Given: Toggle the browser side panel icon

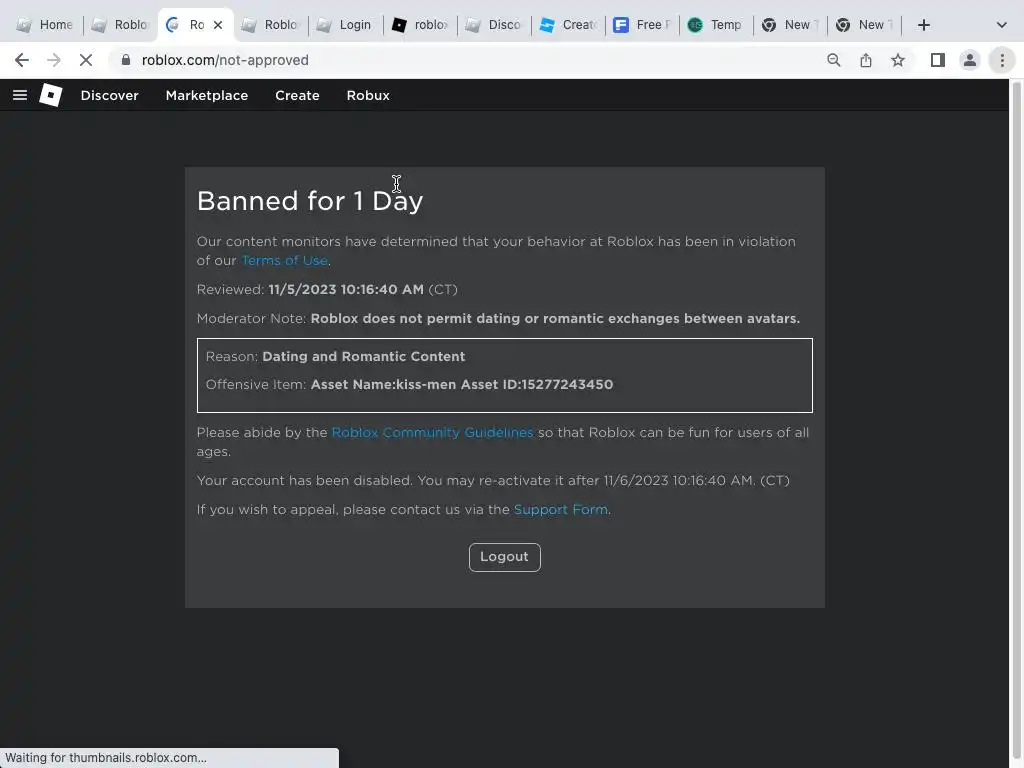Looking at the screenshot, I should pyautogui.click(x=938, y=60).
